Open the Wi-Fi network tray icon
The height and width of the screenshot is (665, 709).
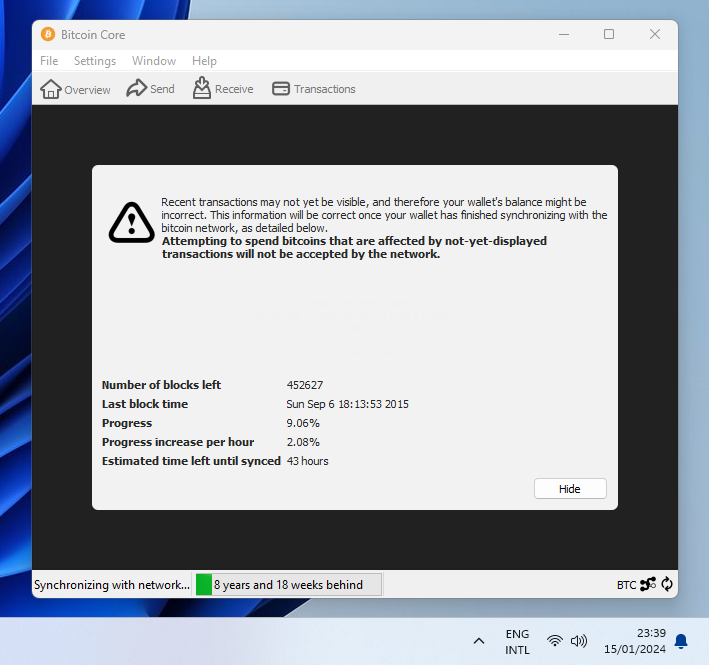point(554,641)
